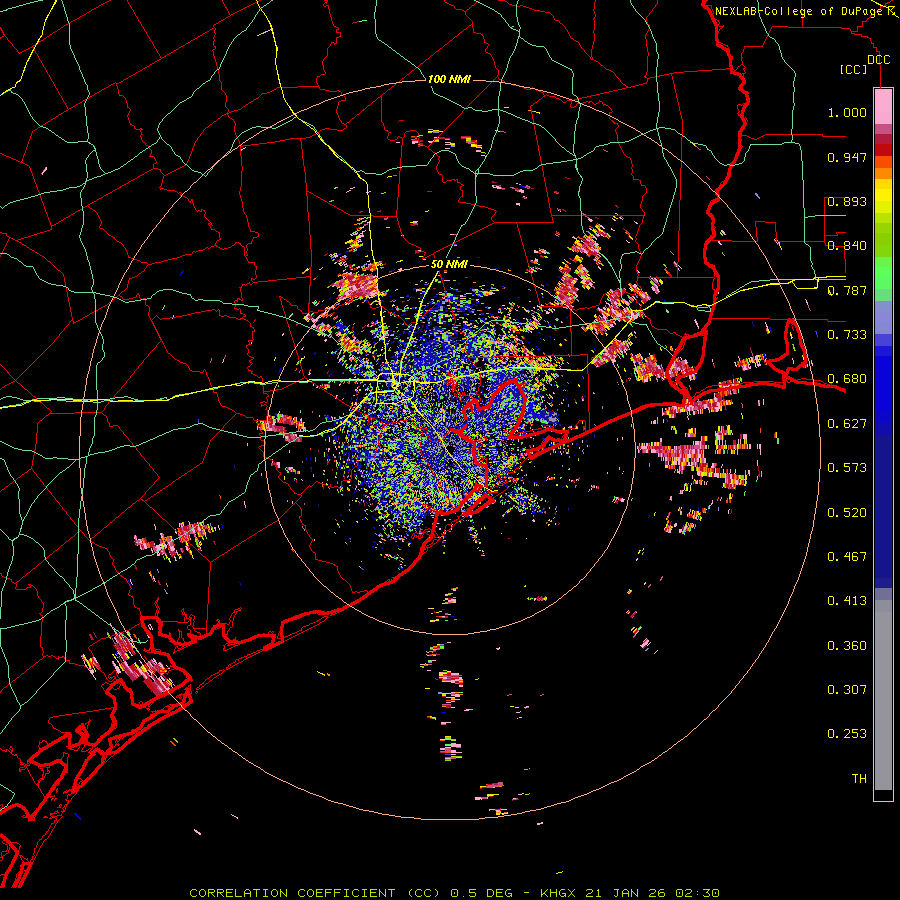Pick the red color bar segment beside 0.947
Image resolution: width=900 pixels, height=900 pixels.
[x=883, y=150]
